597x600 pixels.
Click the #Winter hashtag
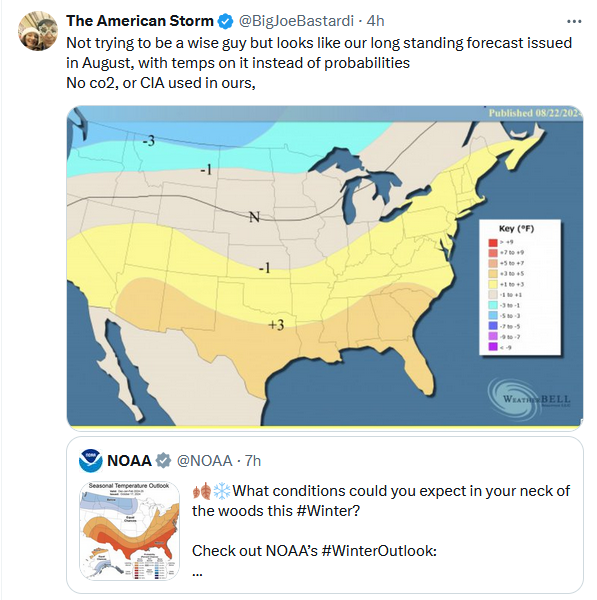(x=328, y=511)
